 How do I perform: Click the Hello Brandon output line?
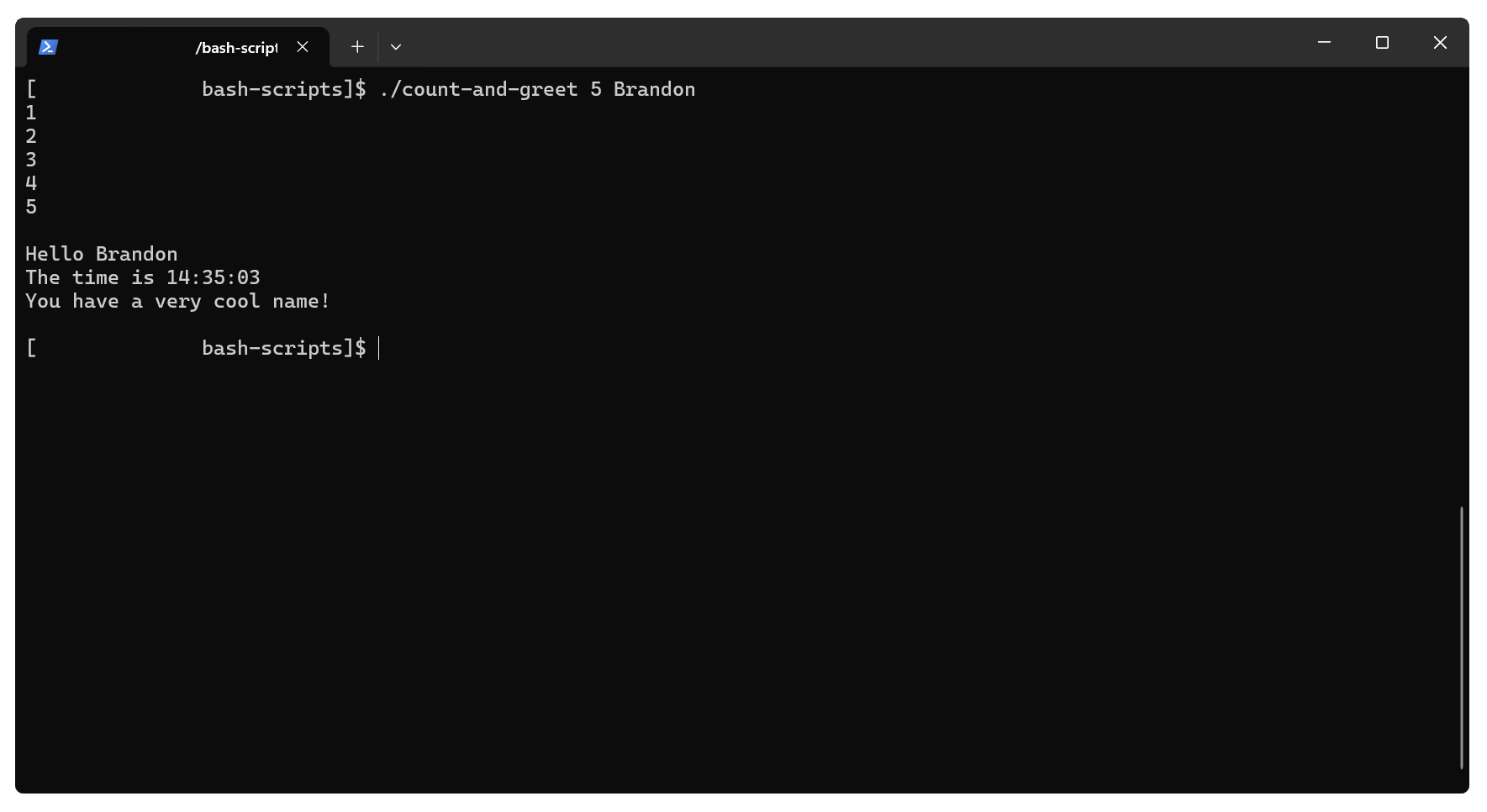pos(102,255)
